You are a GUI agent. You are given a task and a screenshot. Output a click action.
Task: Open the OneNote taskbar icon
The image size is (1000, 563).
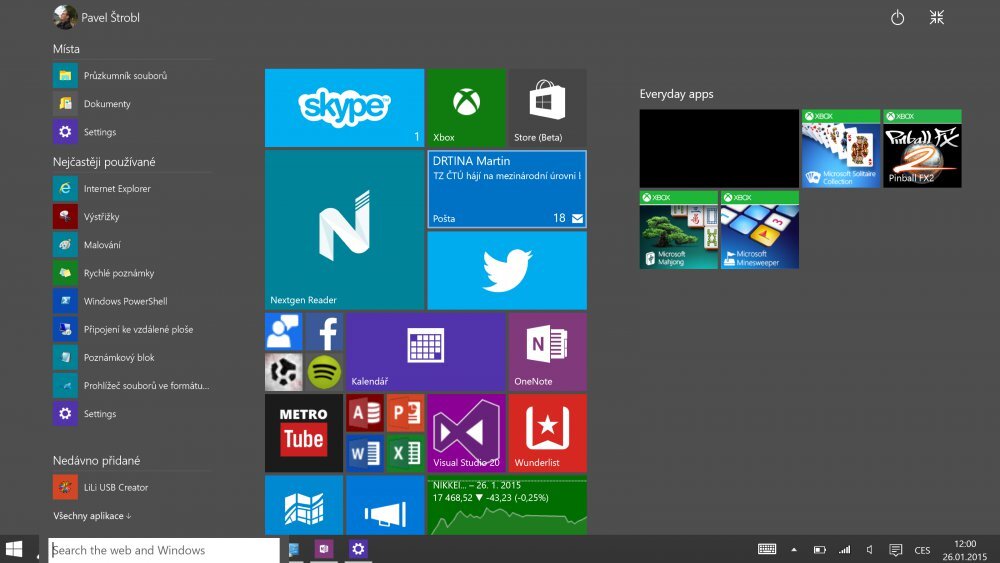point(324,549)
